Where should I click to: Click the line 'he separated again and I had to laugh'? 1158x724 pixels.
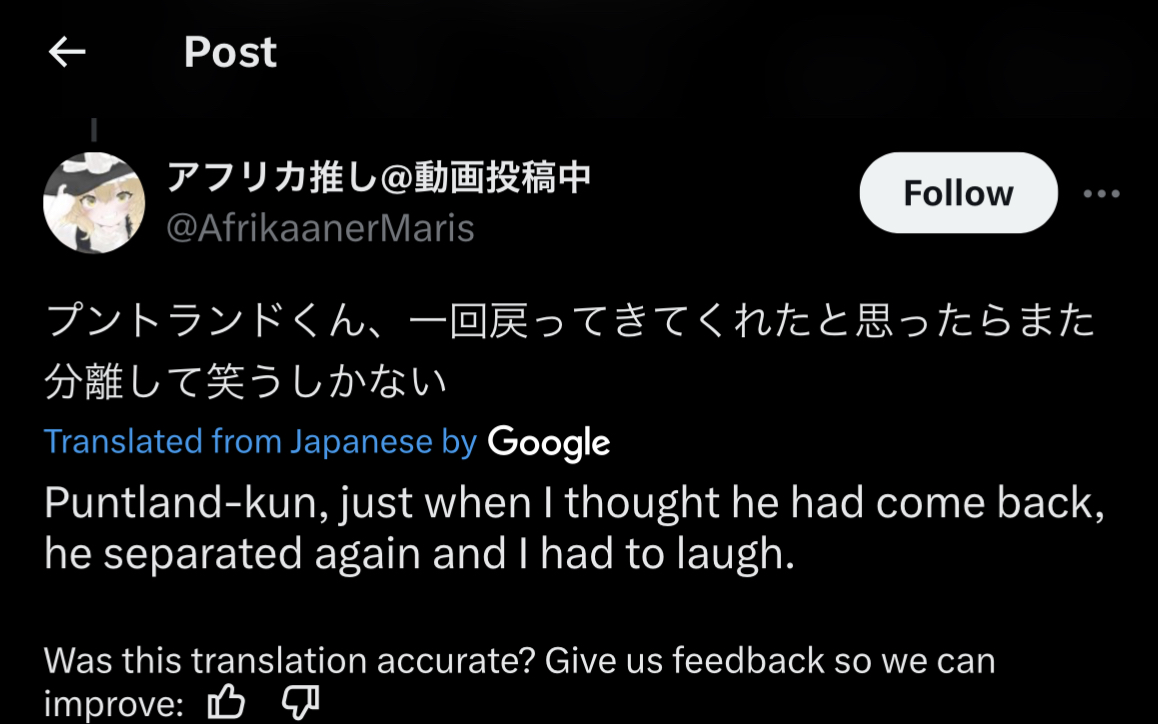(x=419, y=555)
